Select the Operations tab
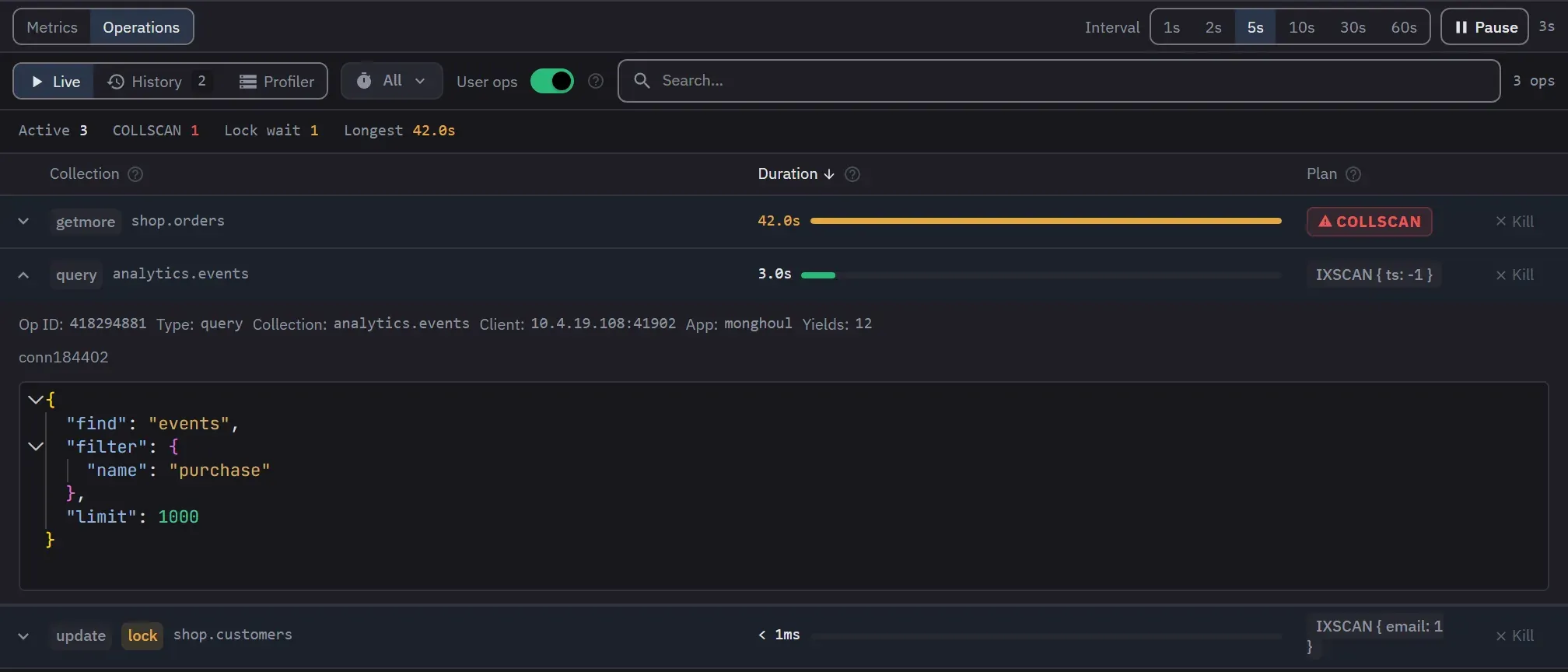1568x672 pixels. pyautogui.click(x=142, y=27)
